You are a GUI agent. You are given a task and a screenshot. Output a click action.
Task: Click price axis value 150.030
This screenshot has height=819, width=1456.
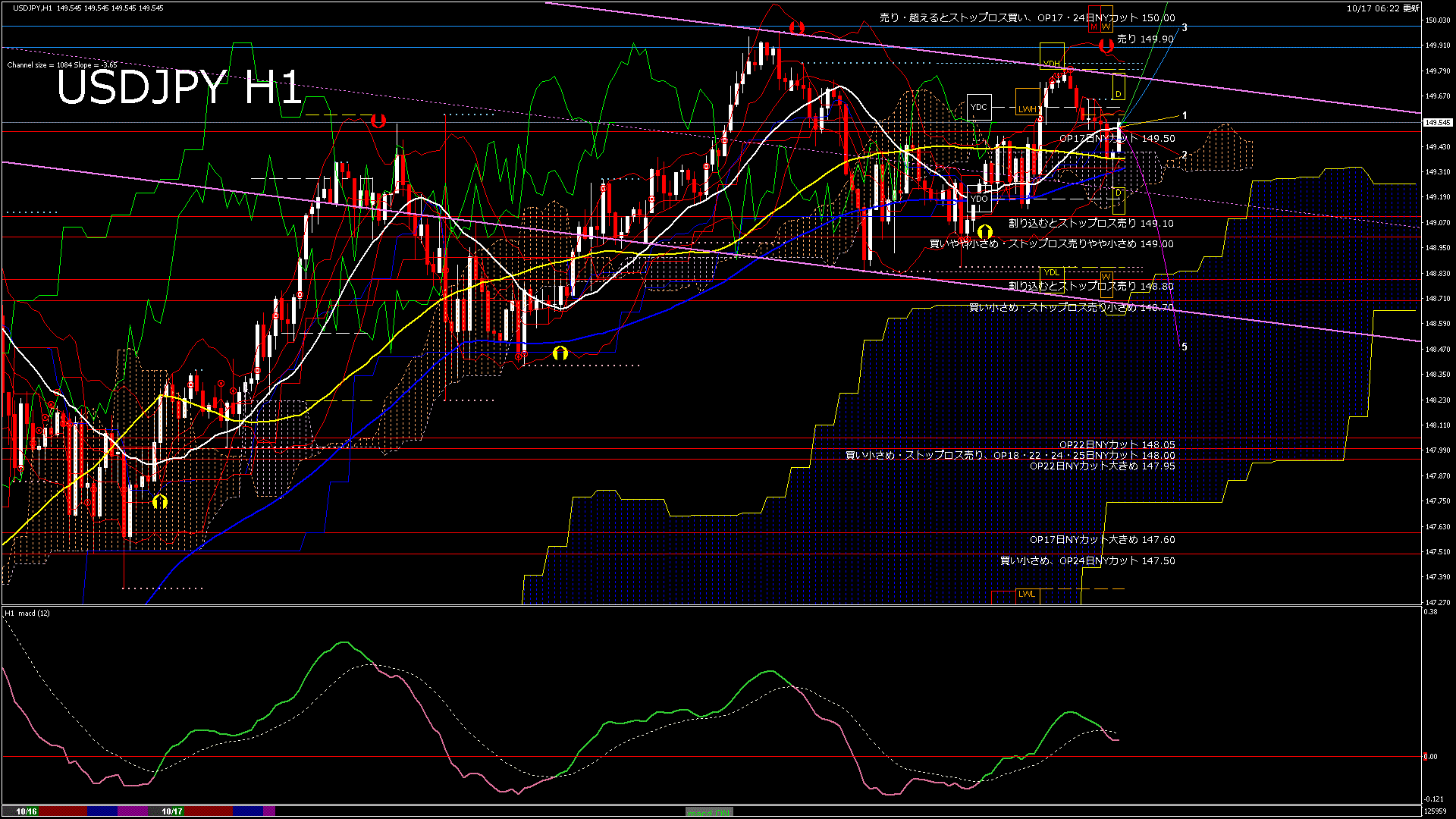1438,20
